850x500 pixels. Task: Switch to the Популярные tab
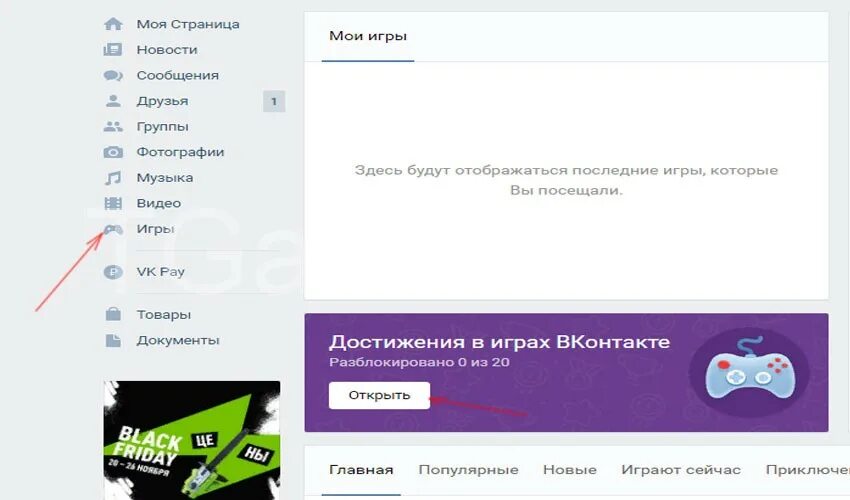[468, 470]
